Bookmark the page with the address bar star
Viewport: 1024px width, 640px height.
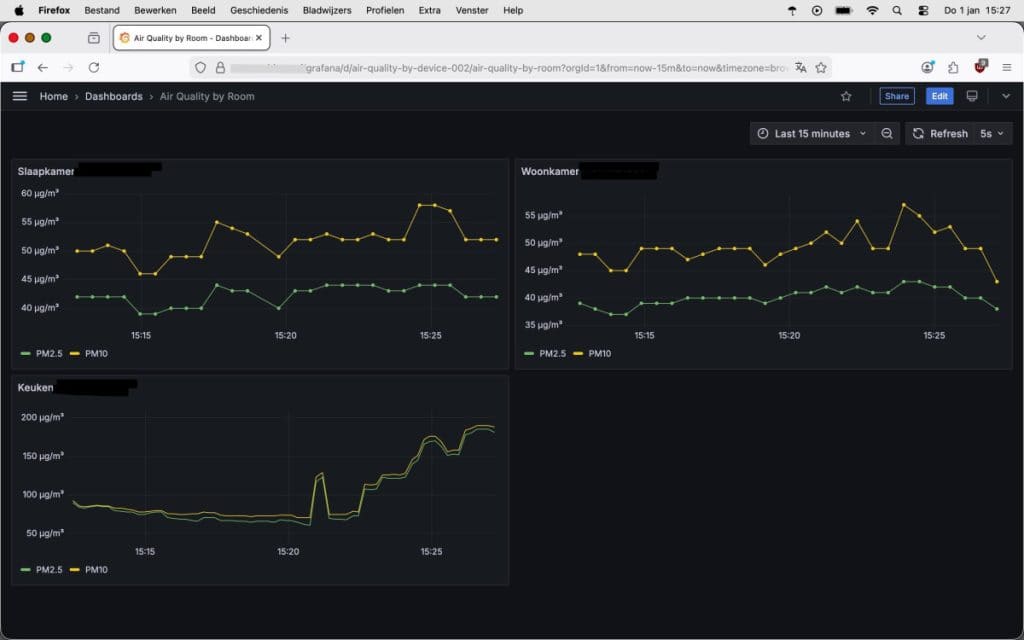[821, 67]
